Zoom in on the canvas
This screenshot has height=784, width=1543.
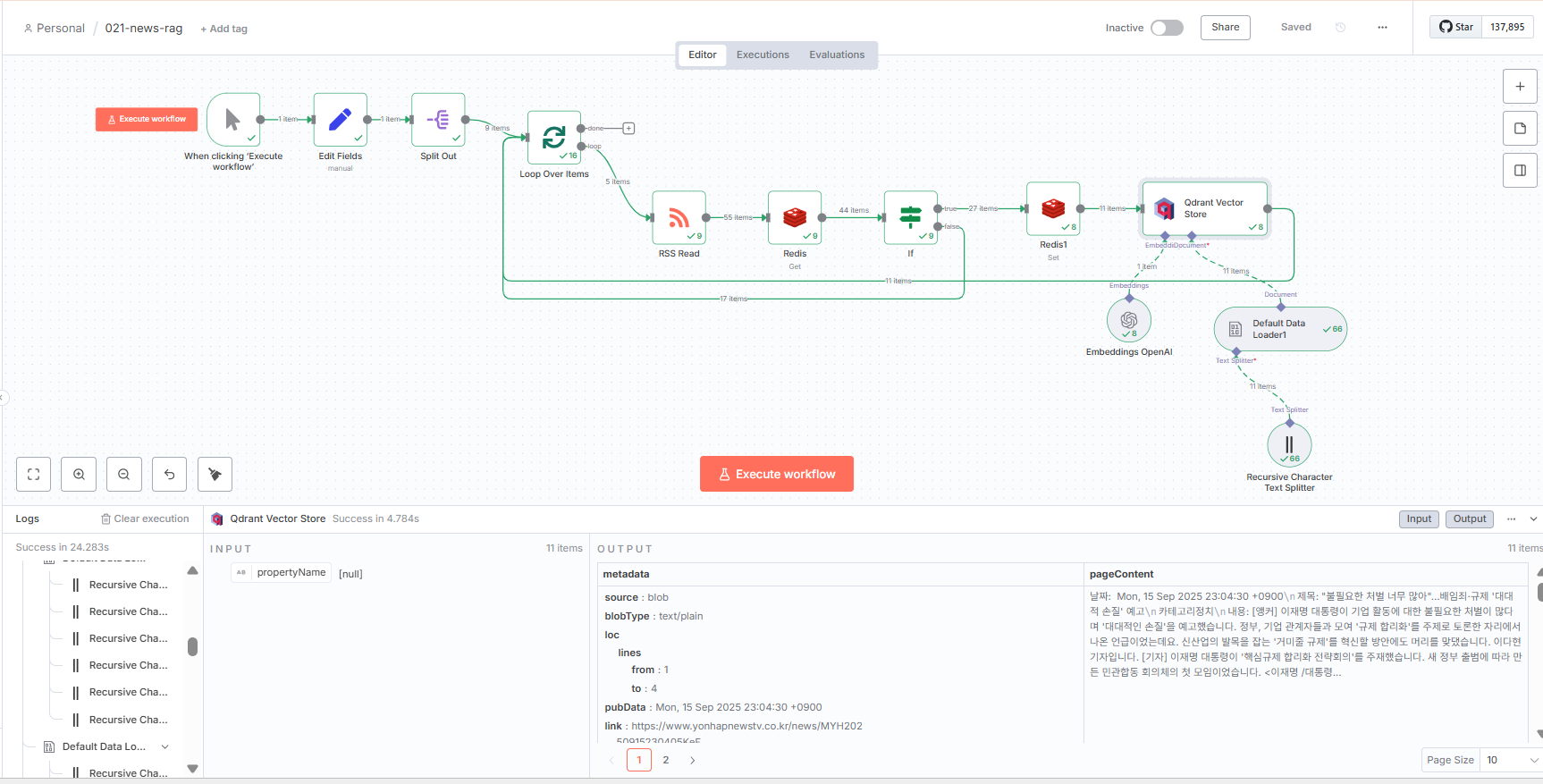click(x=79, y=475)
